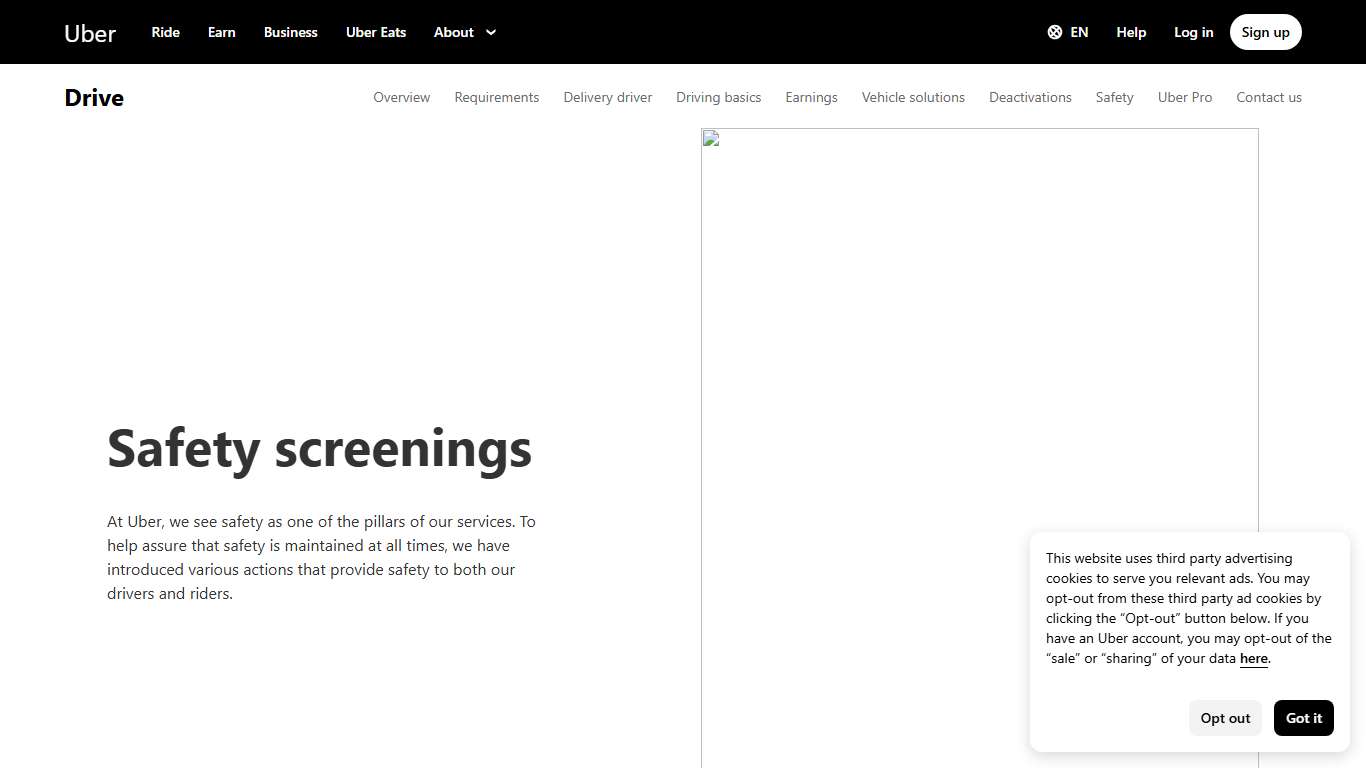Screen dimensions: 1366x768
Task: Switch to the Earnings tab
Action: 811,97
